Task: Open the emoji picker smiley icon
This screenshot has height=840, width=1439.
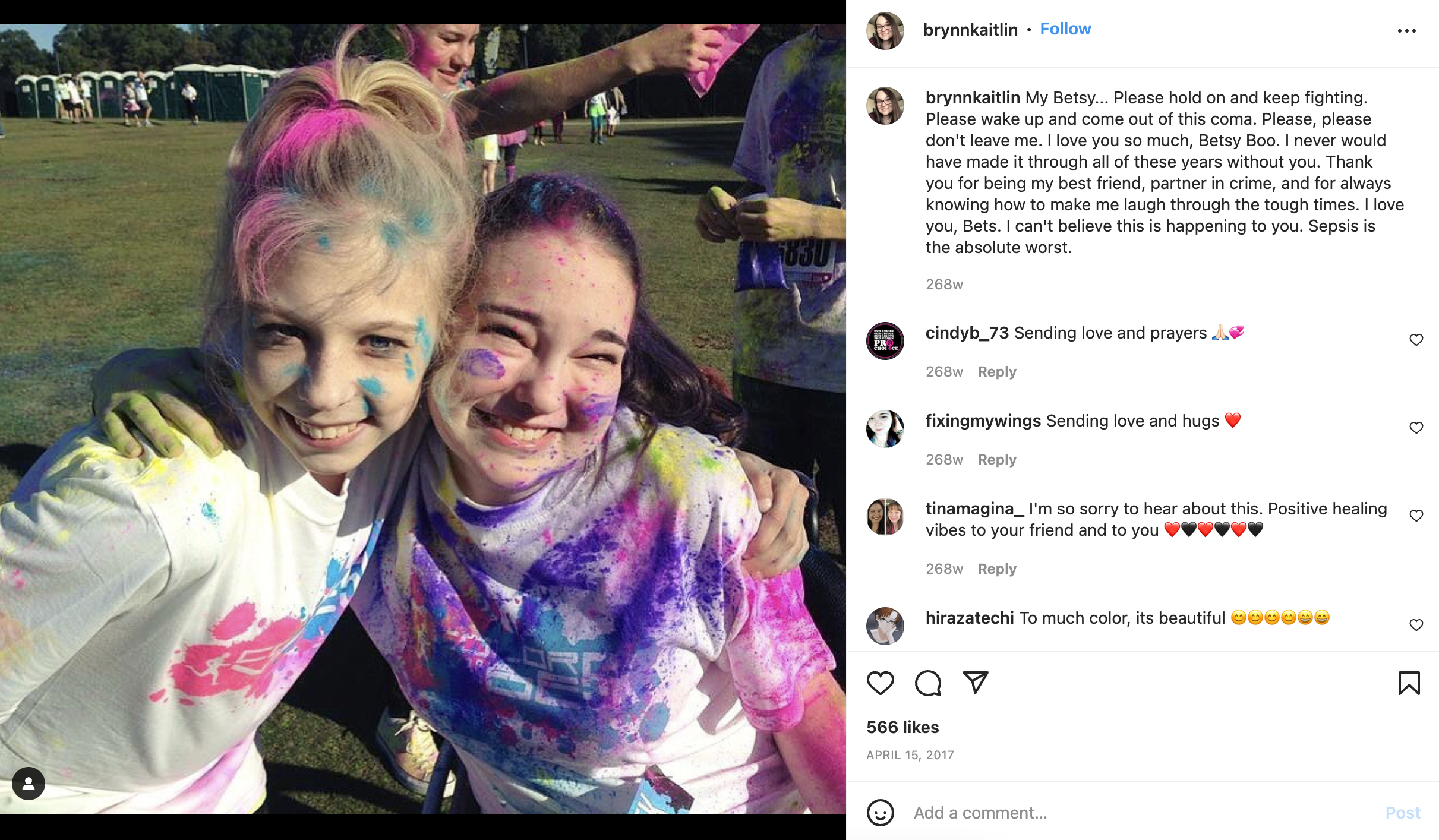Action: click(x=880, y=812)
